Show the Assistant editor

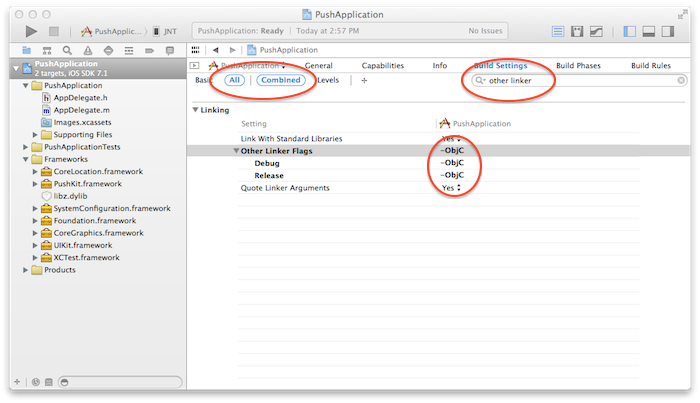pyautogui.click(x=577, y=31)
